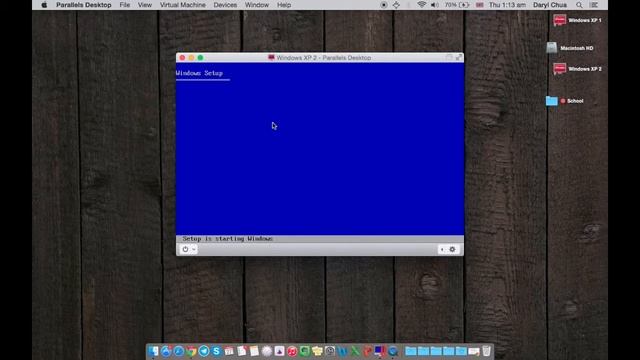Open iTunes from the dock
This screenshot has height=360, width=640.
292,351
